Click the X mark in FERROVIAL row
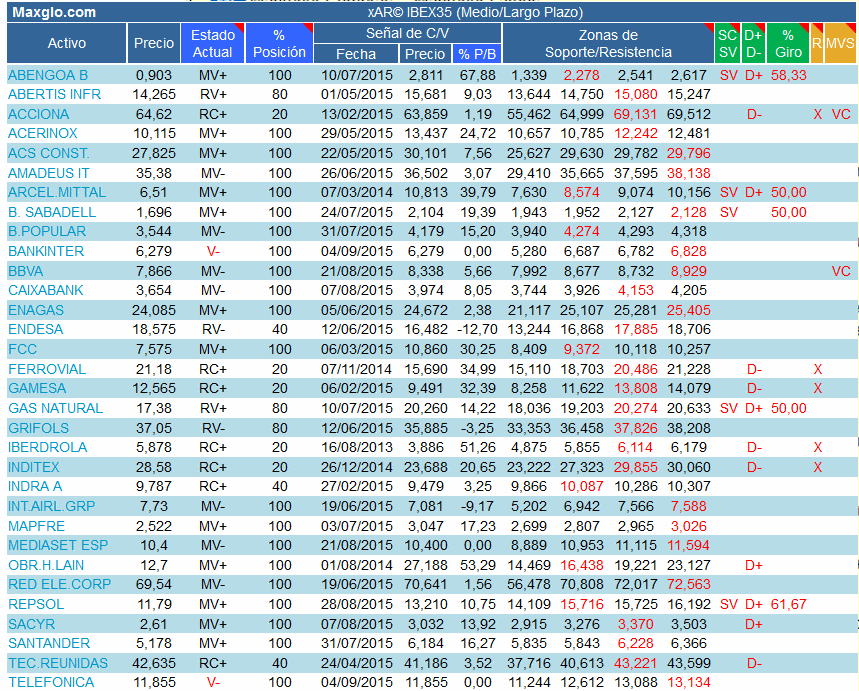859x691 pixels. (817, 369)
